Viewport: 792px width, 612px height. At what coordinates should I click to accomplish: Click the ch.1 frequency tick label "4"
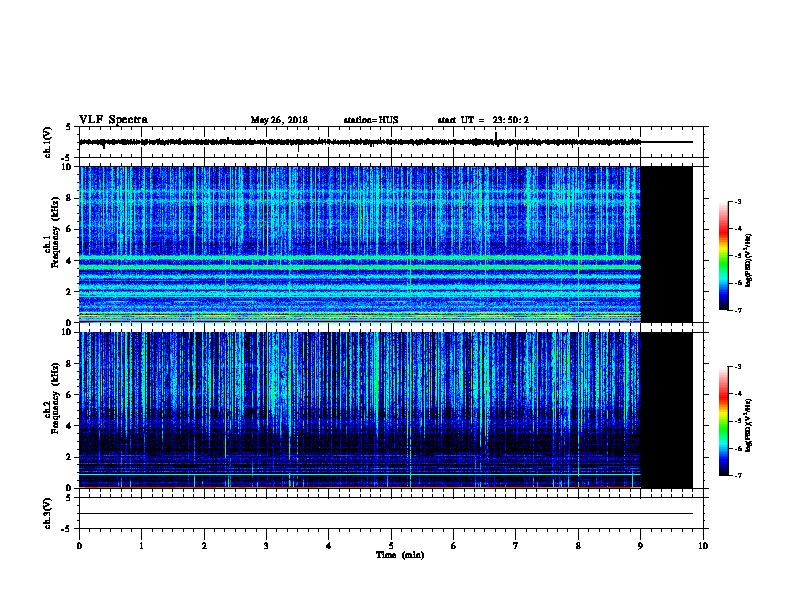70,261
